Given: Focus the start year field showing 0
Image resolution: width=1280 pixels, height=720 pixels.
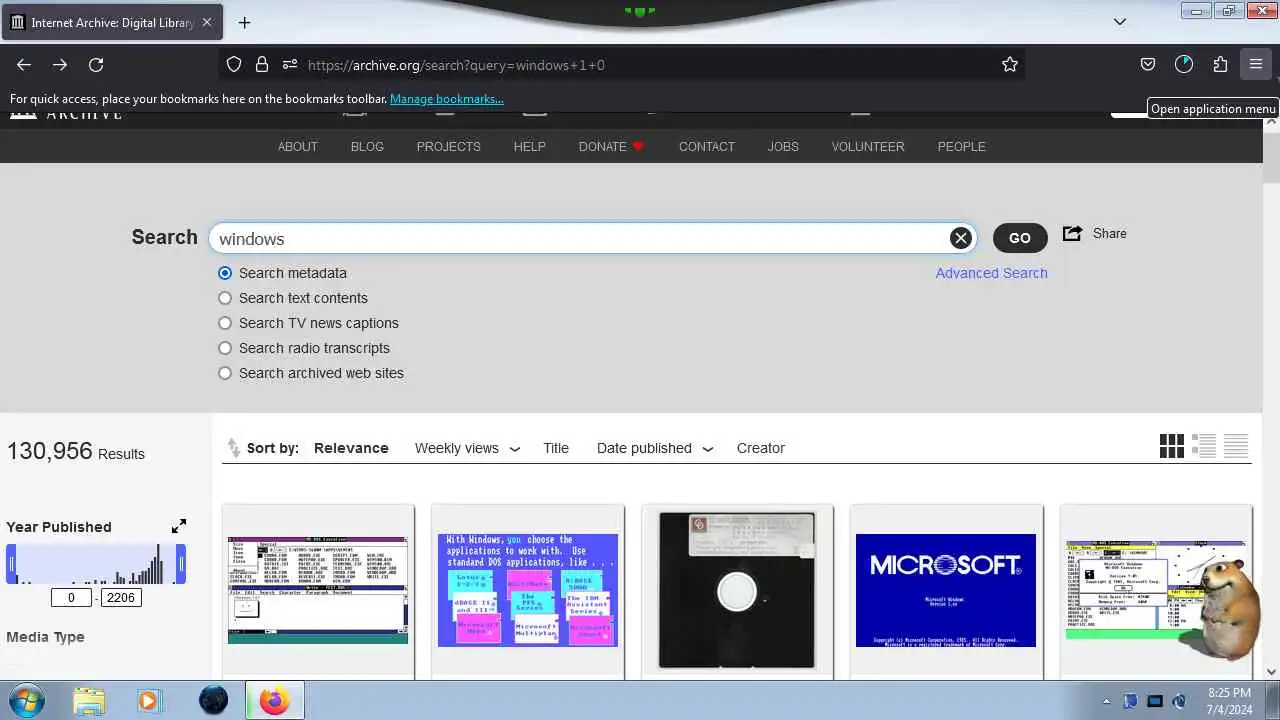Looking at the screenshot, I should (71, 597).
